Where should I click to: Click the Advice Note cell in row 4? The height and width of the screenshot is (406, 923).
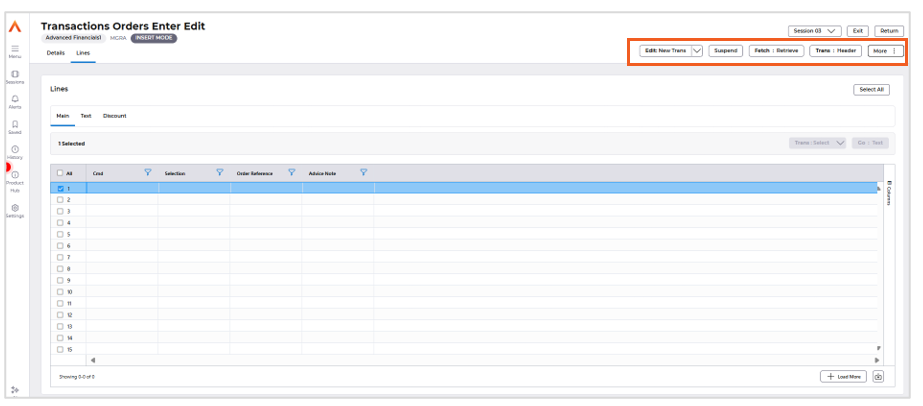click(x=338, y=223)
